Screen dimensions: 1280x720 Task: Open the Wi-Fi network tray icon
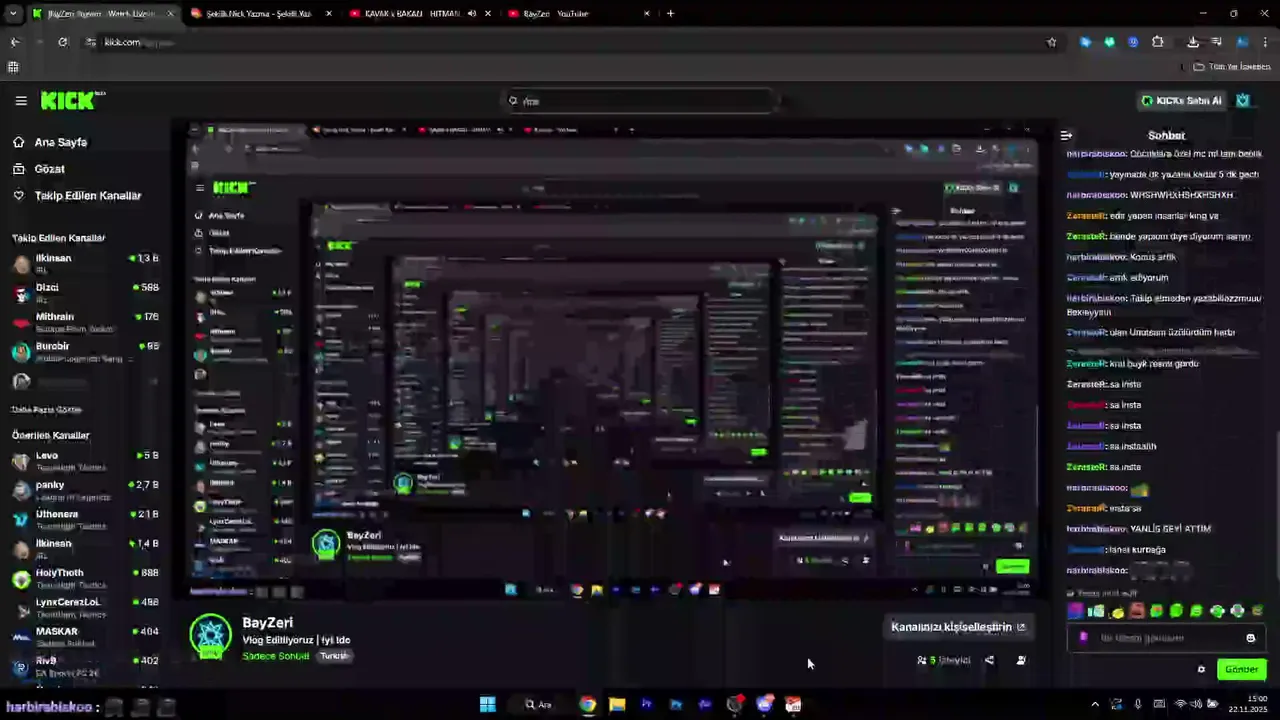point(1181,705)
